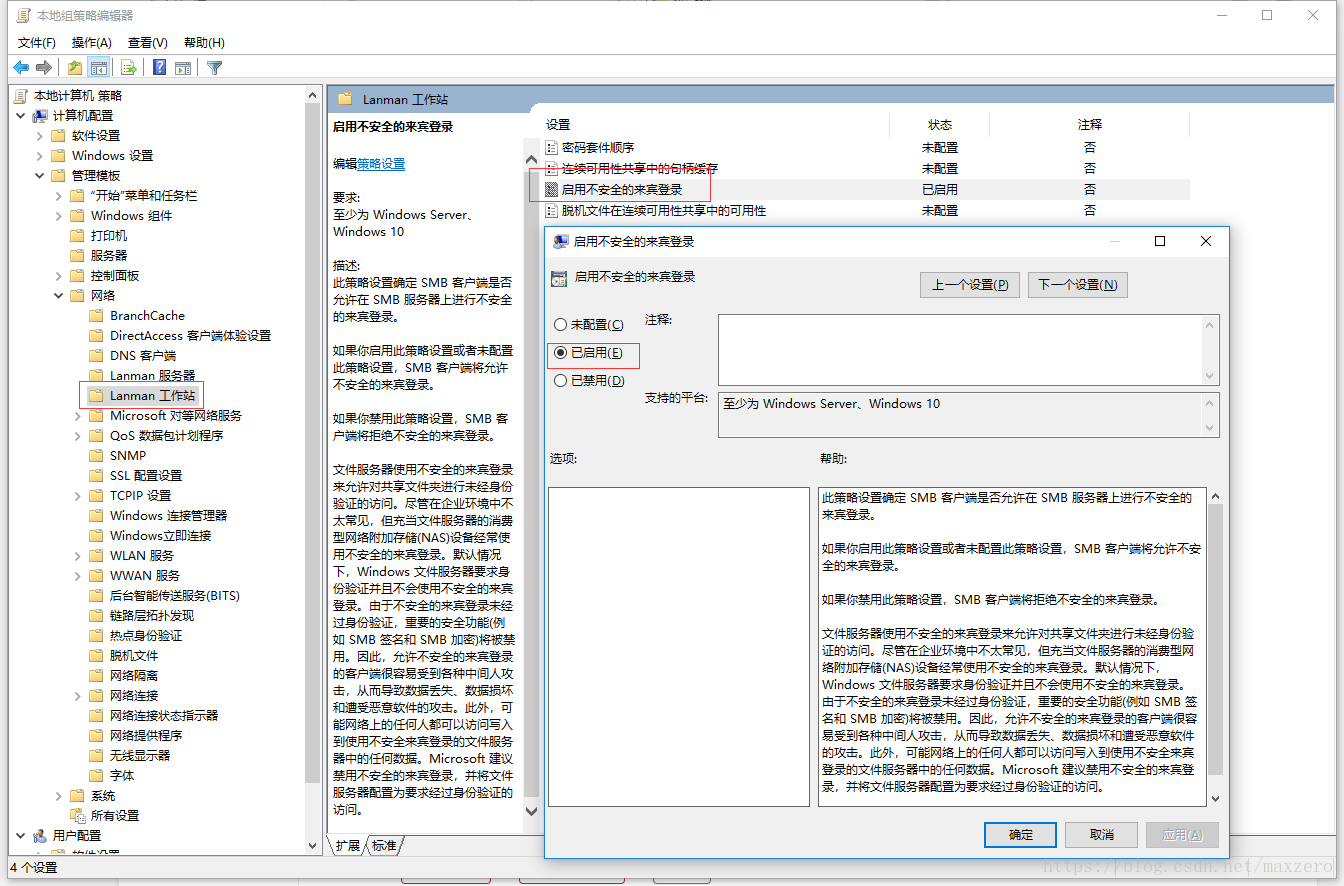Expand the Windows 设置 tree node
Image resolution: width=1344 pixels, height=886 pixels.
point(40,155)
